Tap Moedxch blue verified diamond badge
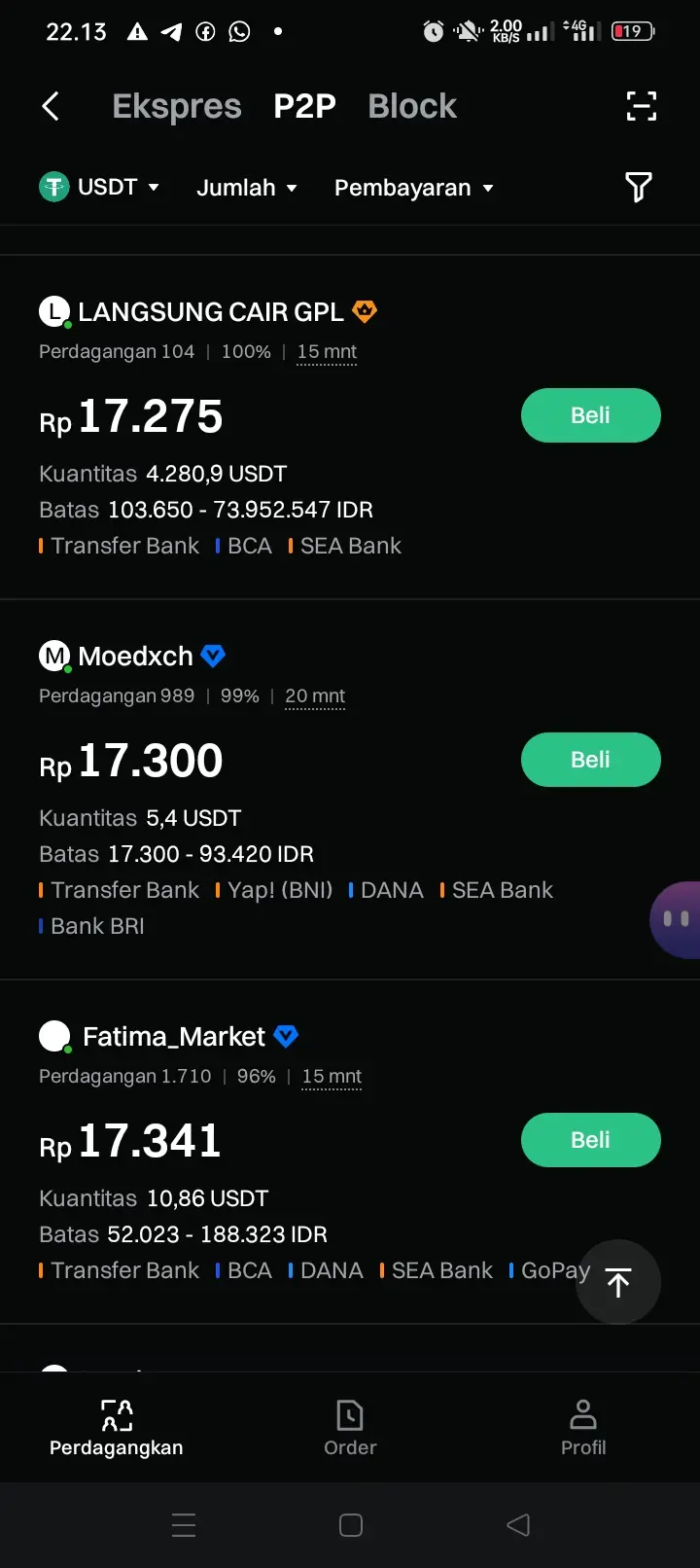 (x=213, y=656)
